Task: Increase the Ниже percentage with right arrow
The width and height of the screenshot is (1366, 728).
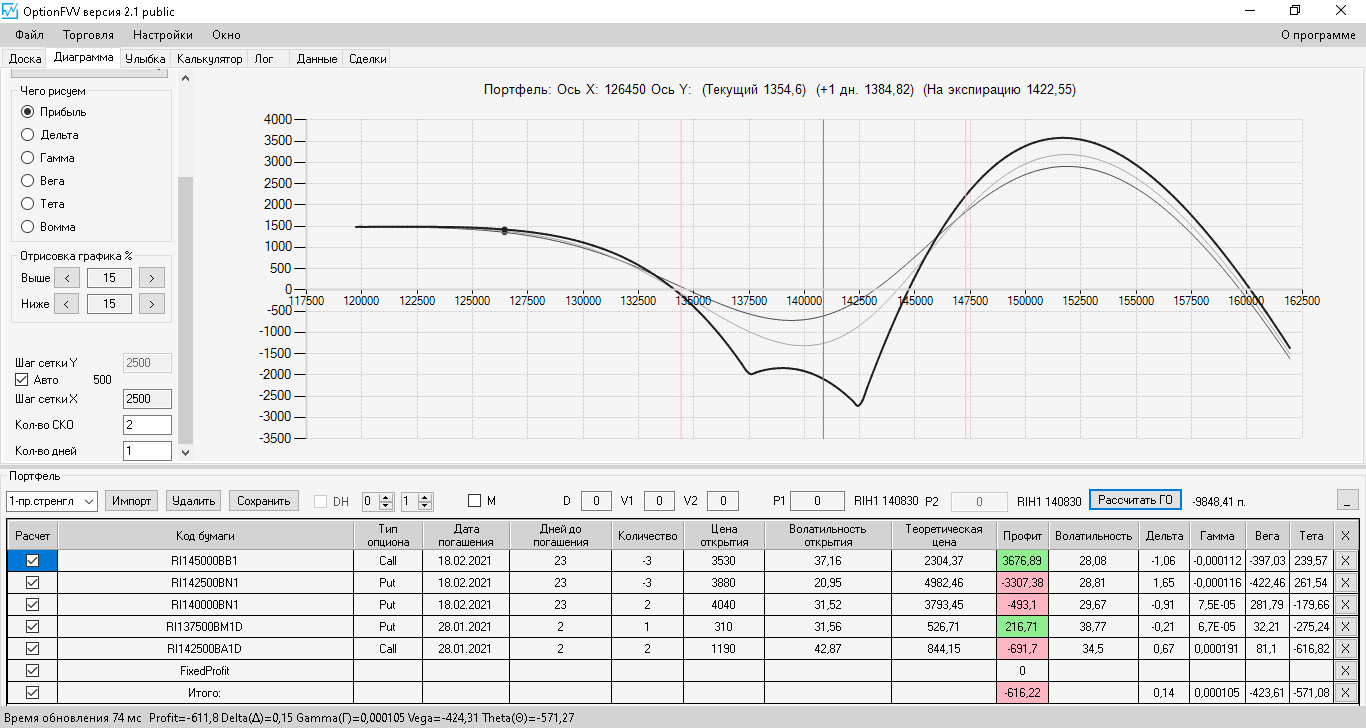Action: 152,304
